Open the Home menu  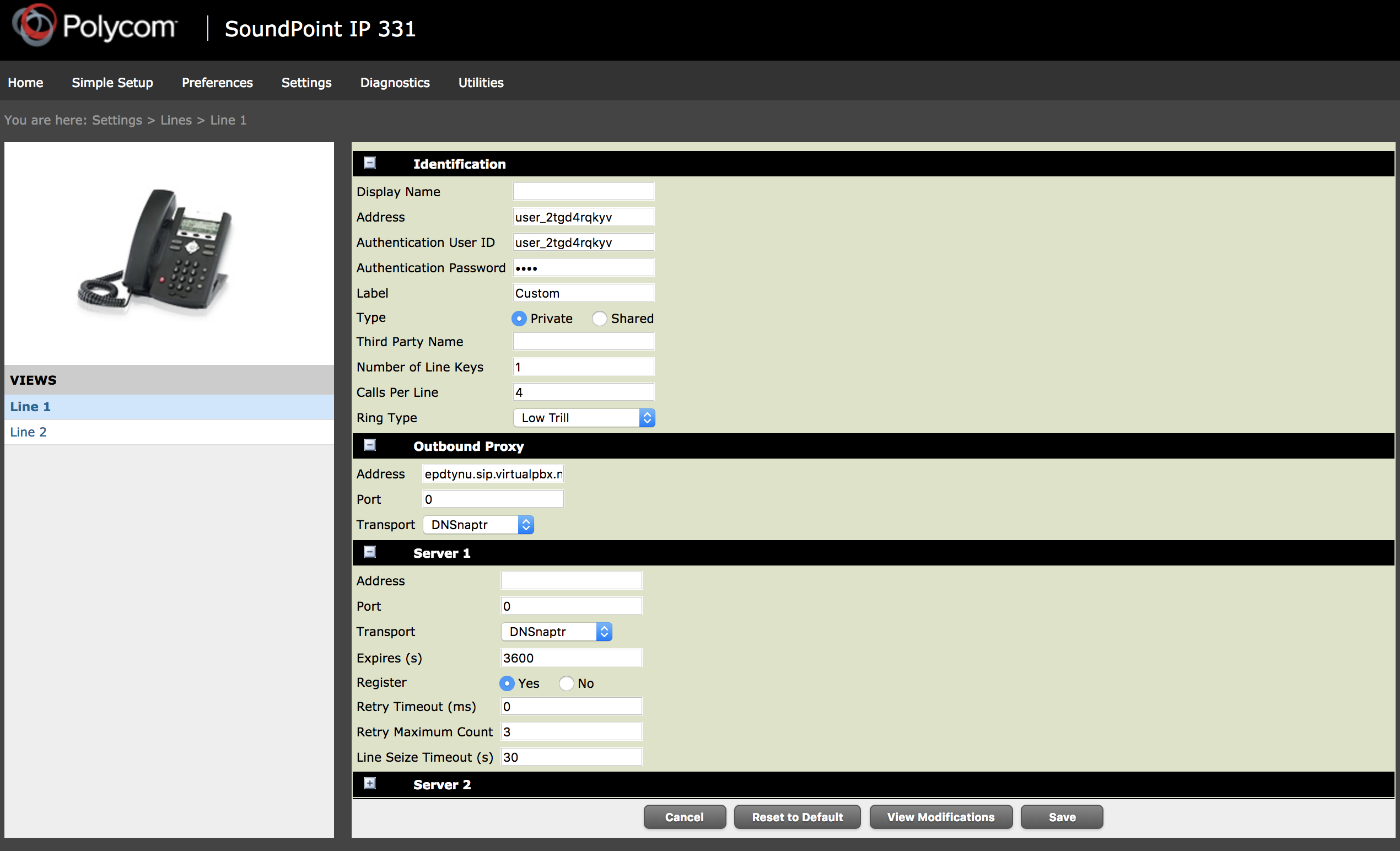pyautogui.click(x=25, y=82)
